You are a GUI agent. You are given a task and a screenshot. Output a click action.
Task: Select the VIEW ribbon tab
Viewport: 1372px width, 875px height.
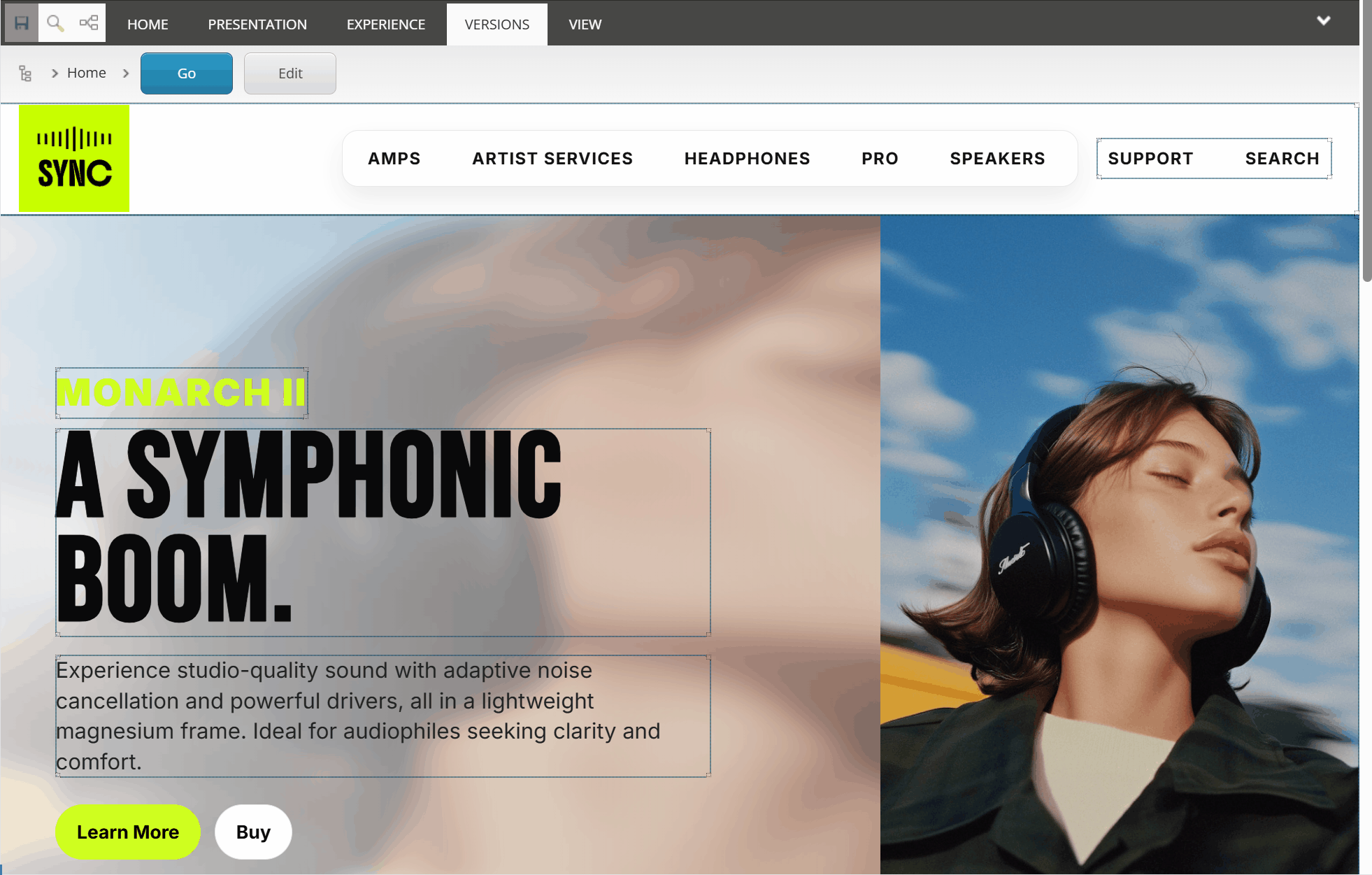pos(585,24)
